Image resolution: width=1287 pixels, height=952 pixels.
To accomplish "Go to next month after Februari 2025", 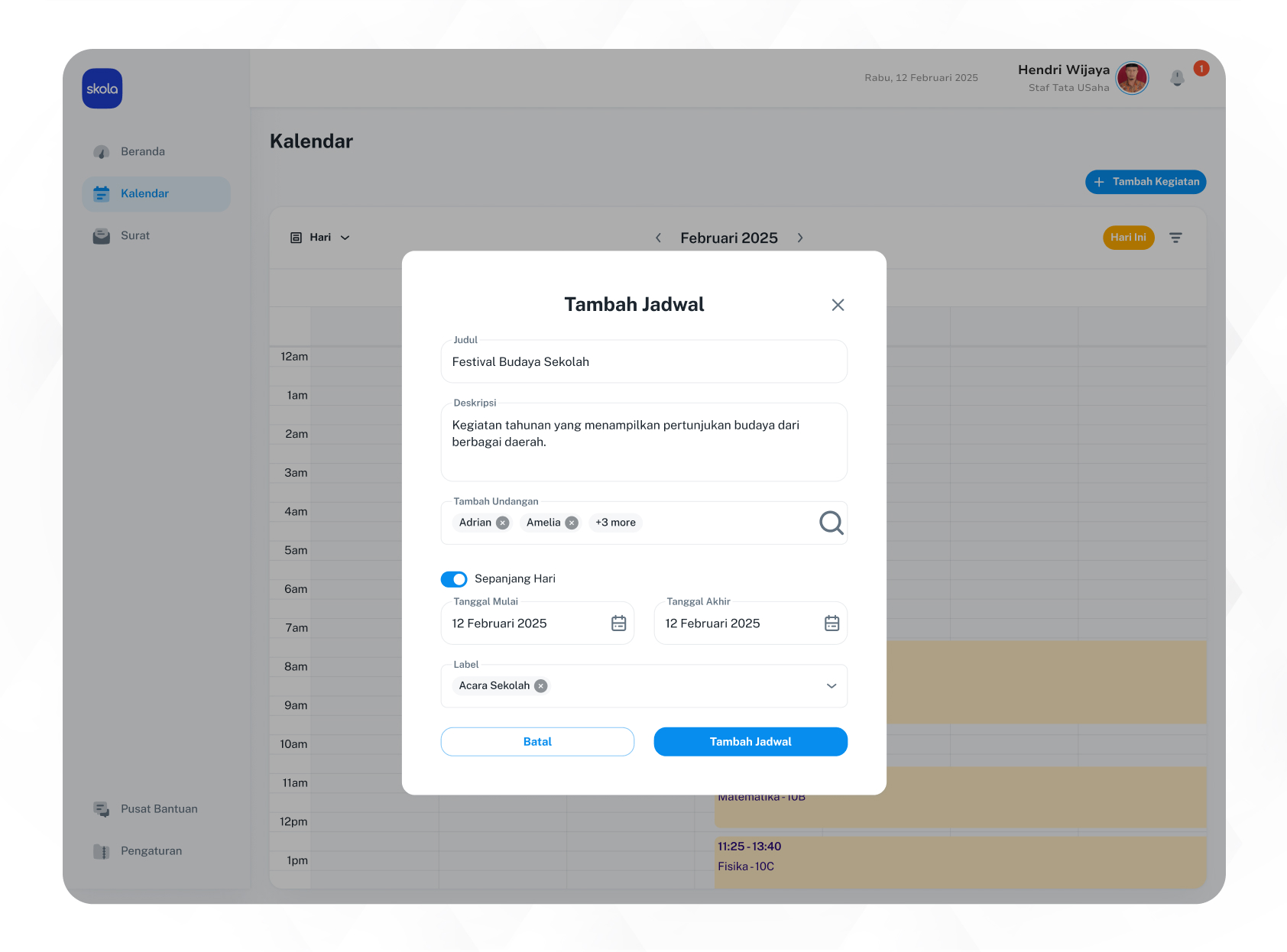I will click(x=800, y=238).
